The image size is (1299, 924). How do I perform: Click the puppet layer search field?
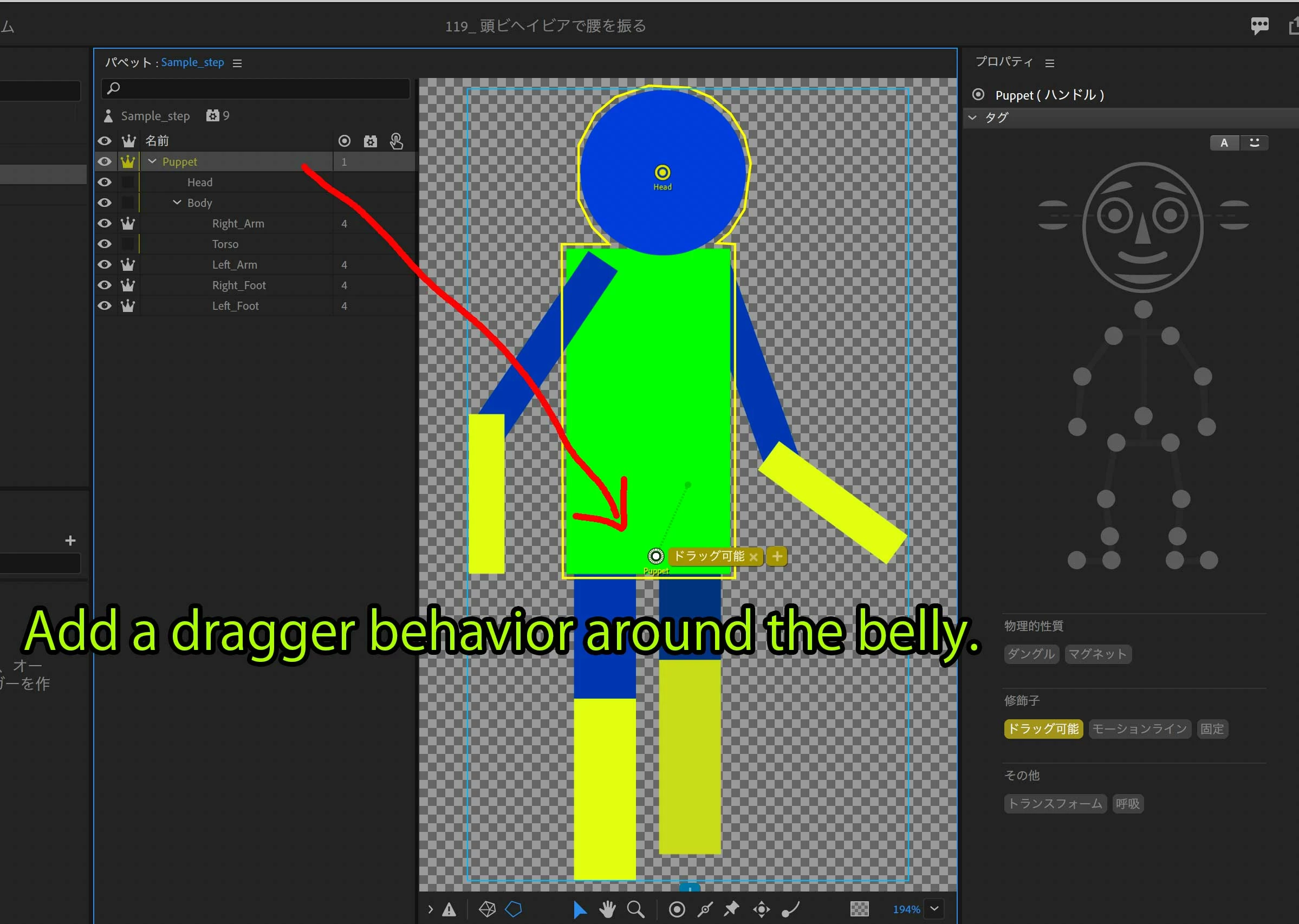(256, 88)
